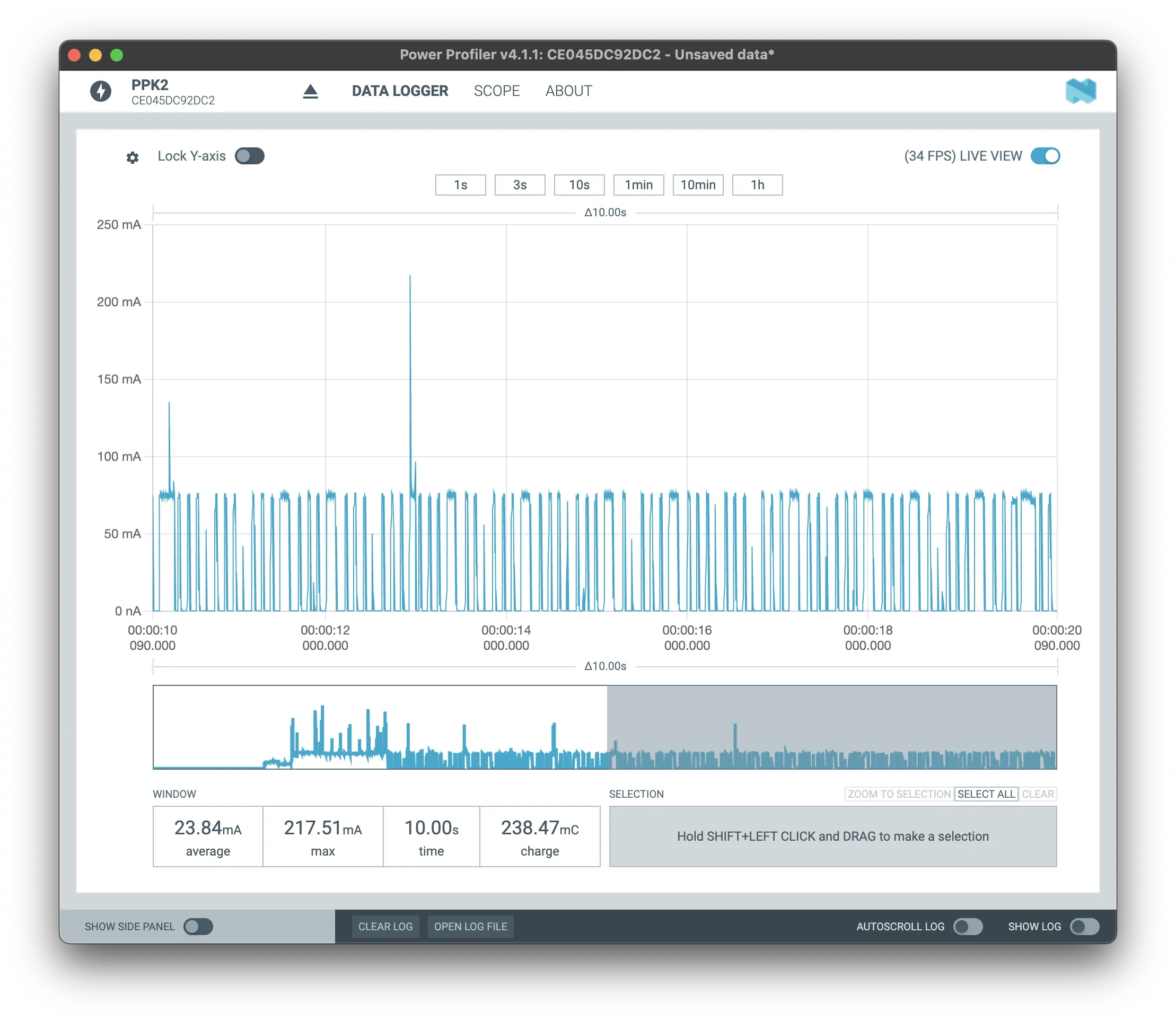1176x1022 pixels.
Task: Open chart settings gear icon
Action: coord(133,157)
